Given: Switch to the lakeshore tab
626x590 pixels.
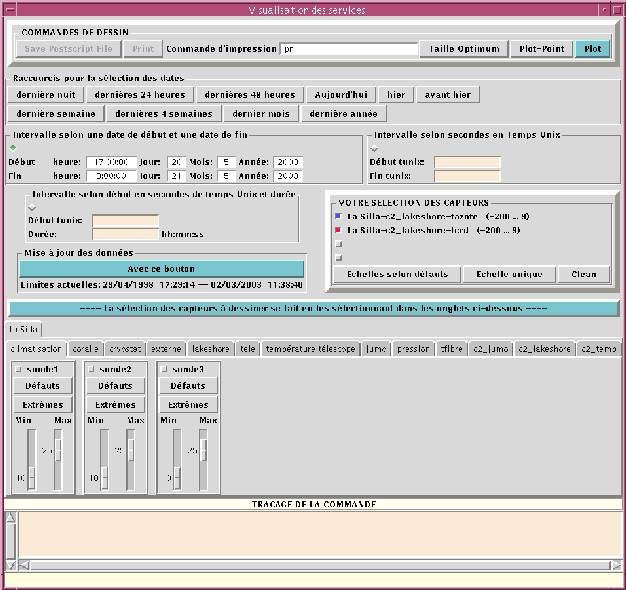Looking at the screenshot, I should tap(211, 349).
